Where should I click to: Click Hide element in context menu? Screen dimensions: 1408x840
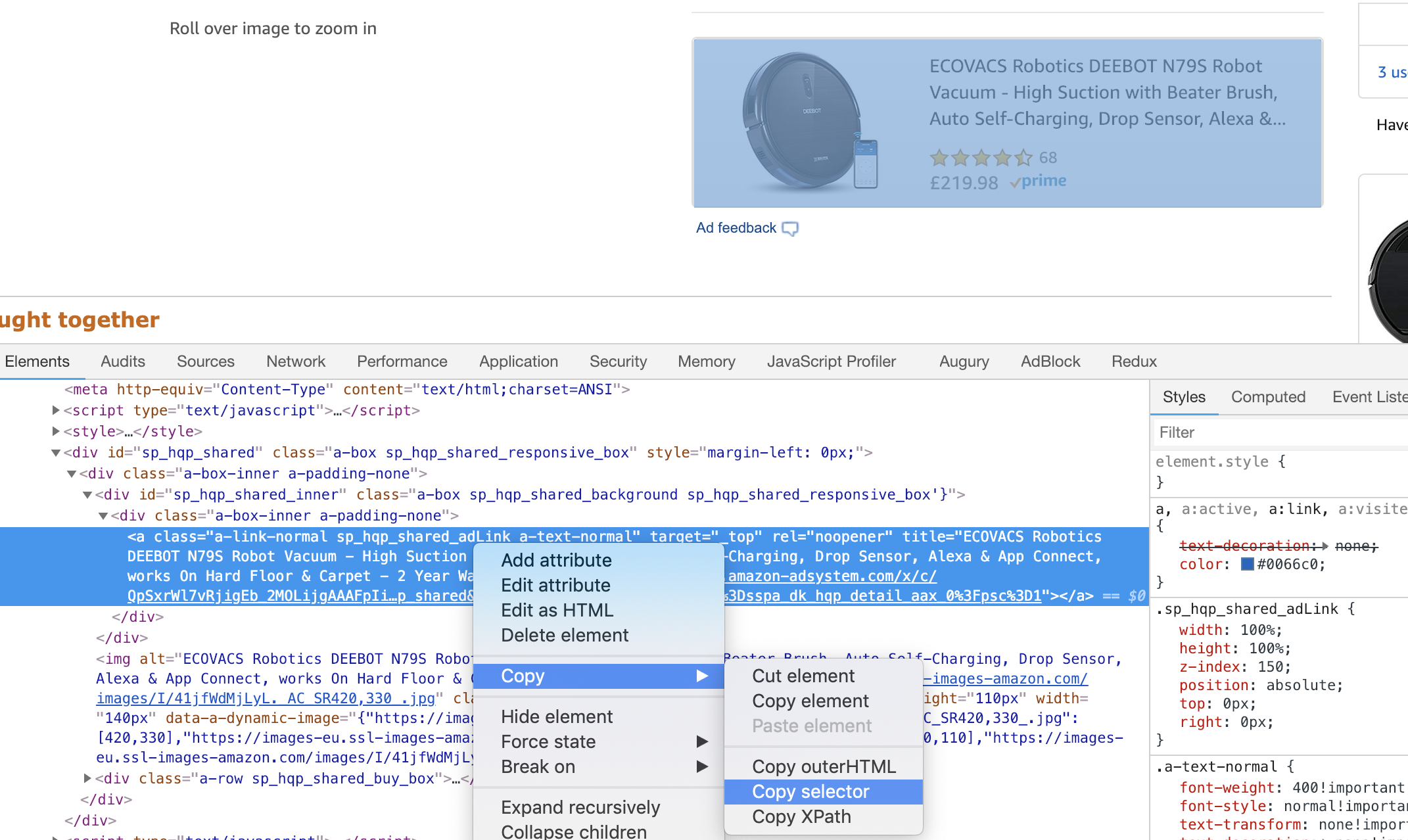pos(557,716)
